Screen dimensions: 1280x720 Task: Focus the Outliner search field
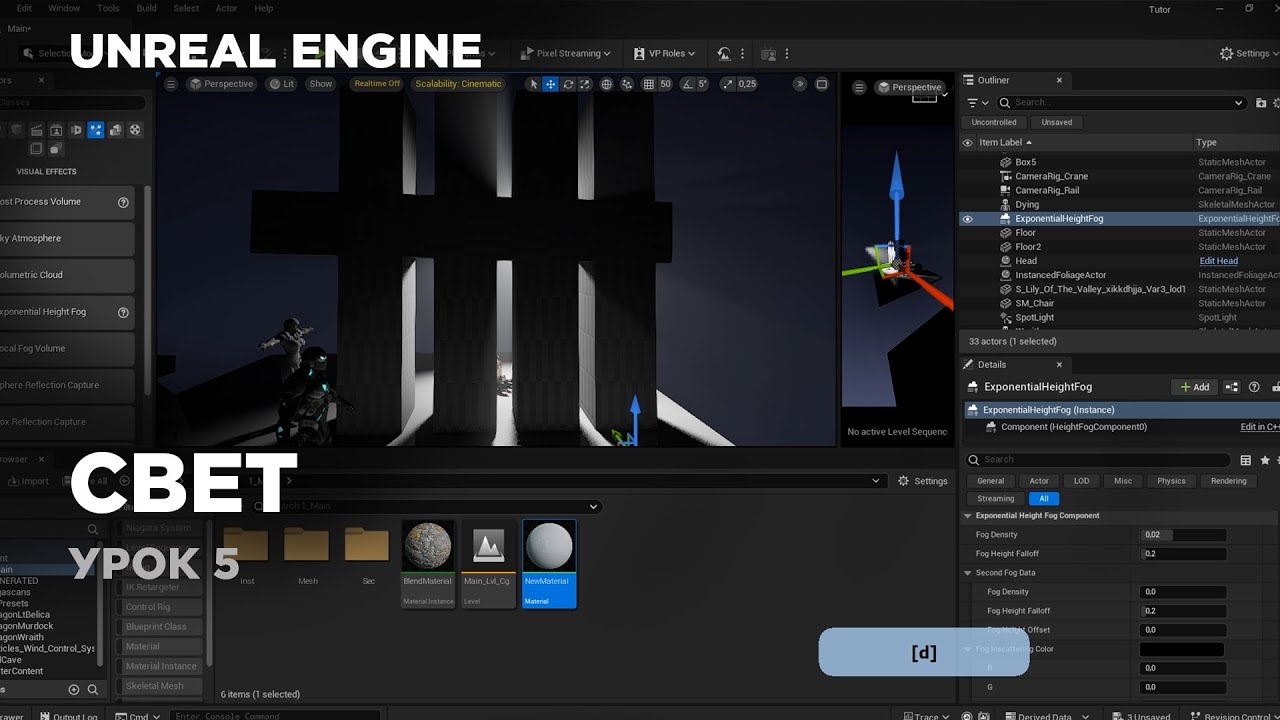pos(1122,102)
